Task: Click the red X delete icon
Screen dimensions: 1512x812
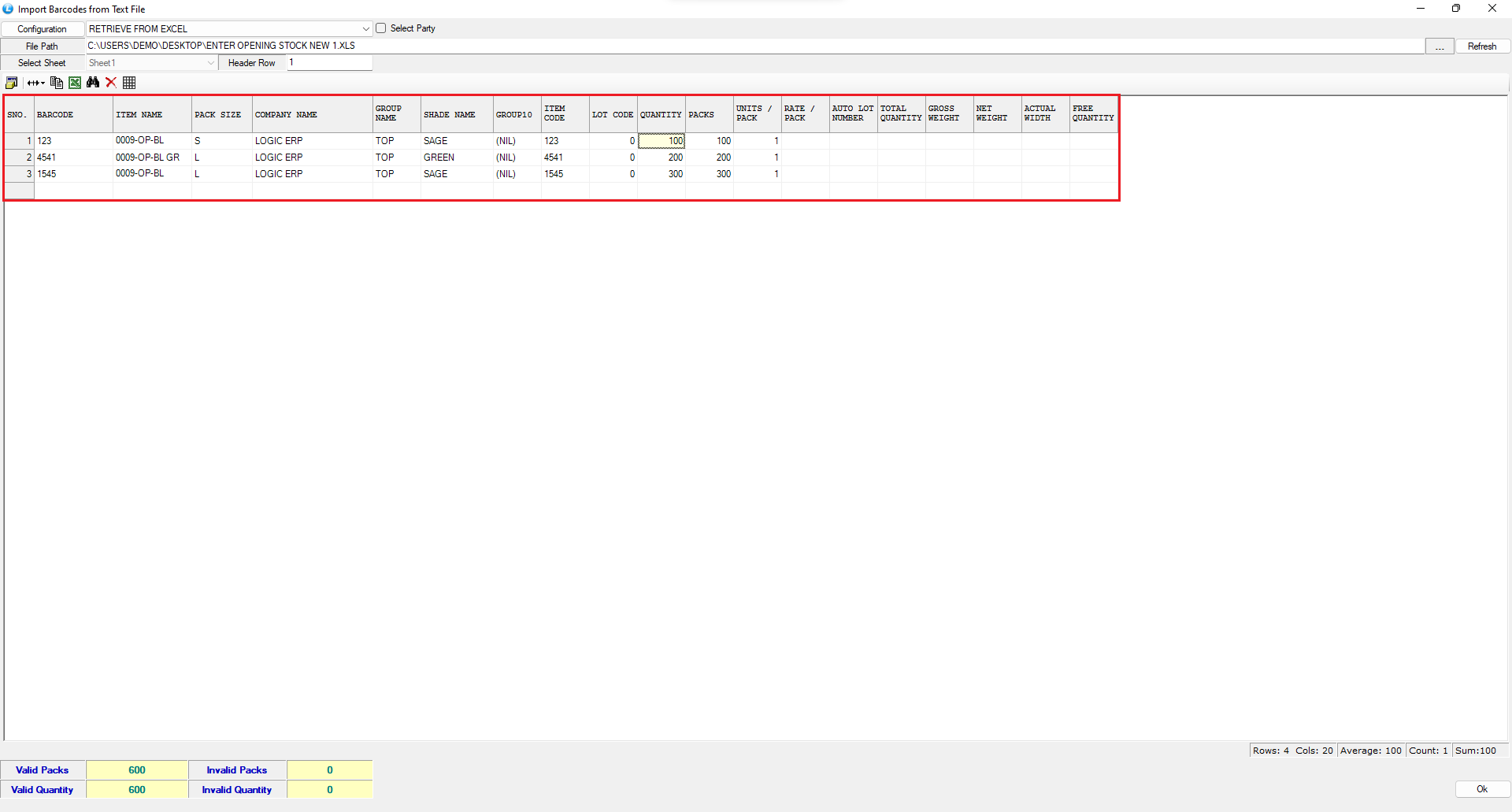Action: pyautogui.click(x=111, y=83)
